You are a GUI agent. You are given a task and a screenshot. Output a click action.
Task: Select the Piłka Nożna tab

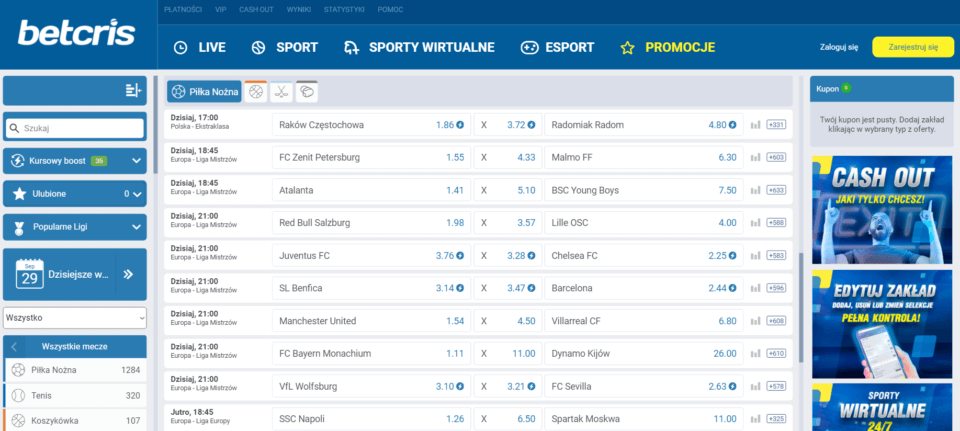(x=204, y=92)
